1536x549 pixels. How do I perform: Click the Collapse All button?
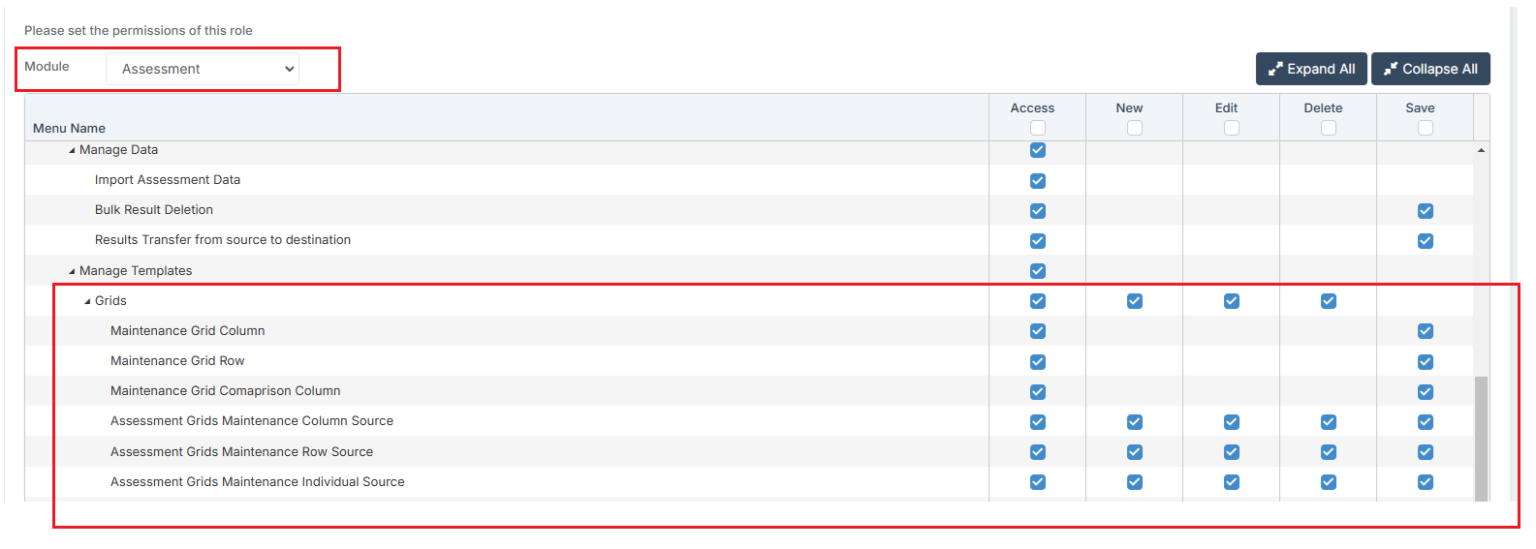(1429, 69)
